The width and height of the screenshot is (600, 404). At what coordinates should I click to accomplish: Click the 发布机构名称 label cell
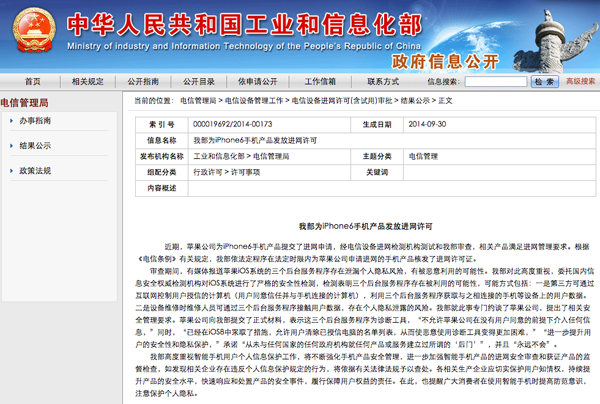161,156
